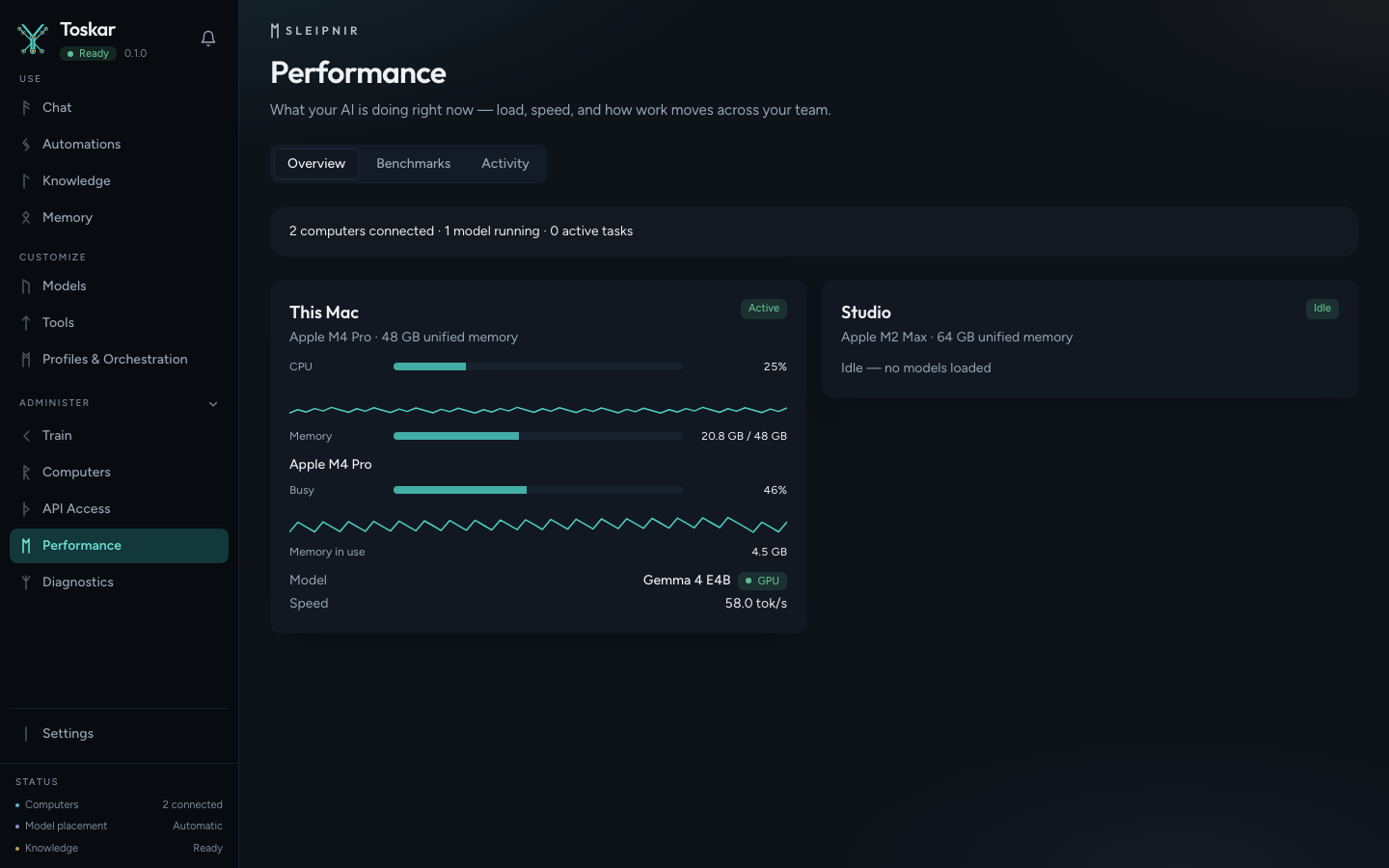Click the Knowledge sidebar icon
Image resolution: width=1389 pixels, height=868 pixels.
(x=26, y=181)
